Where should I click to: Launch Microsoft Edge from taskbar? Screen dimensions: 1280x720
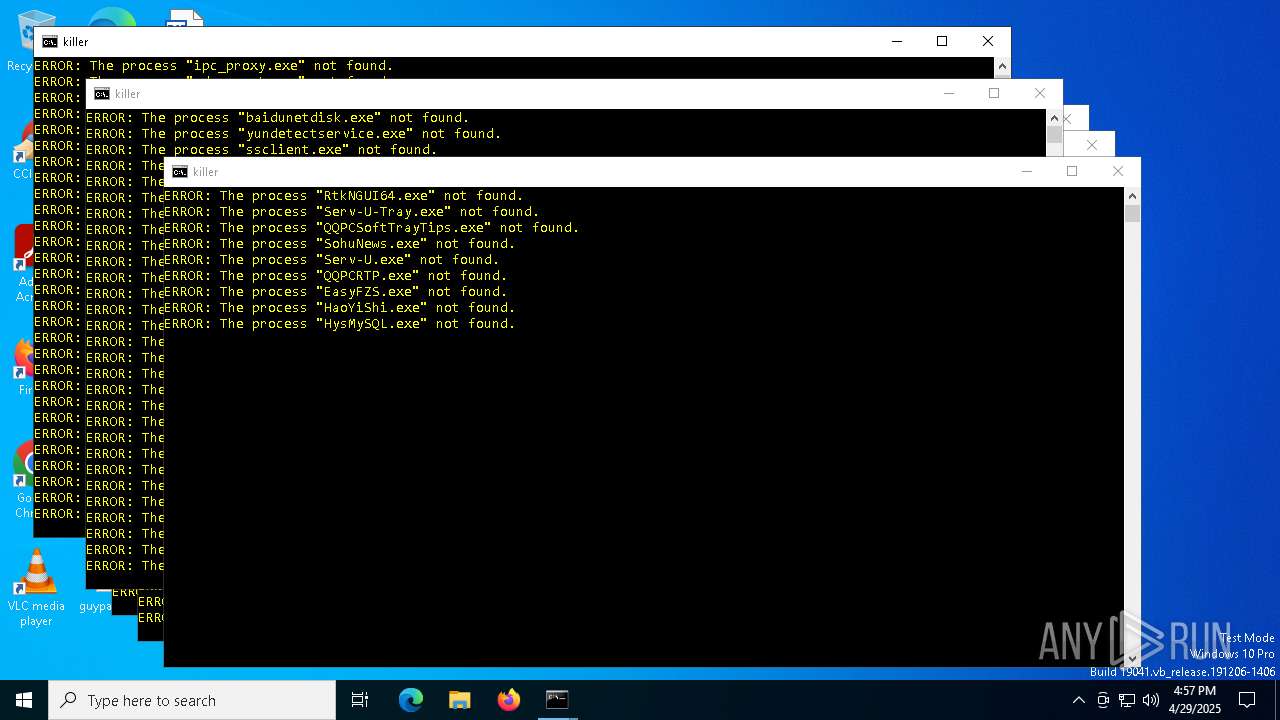click(411, 700)
